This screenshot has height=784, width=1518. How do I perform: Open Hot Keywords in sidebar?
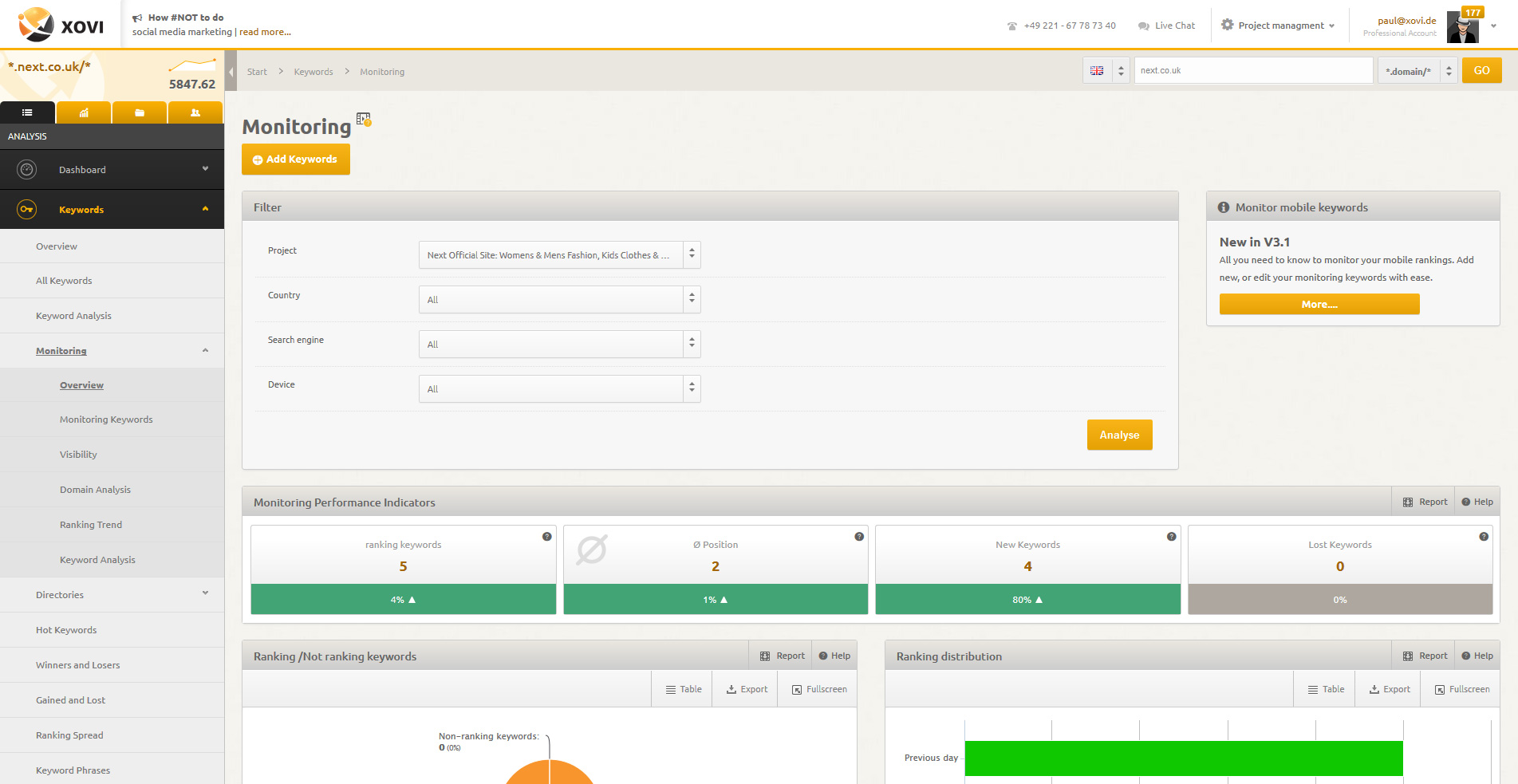tap(66, 630)
